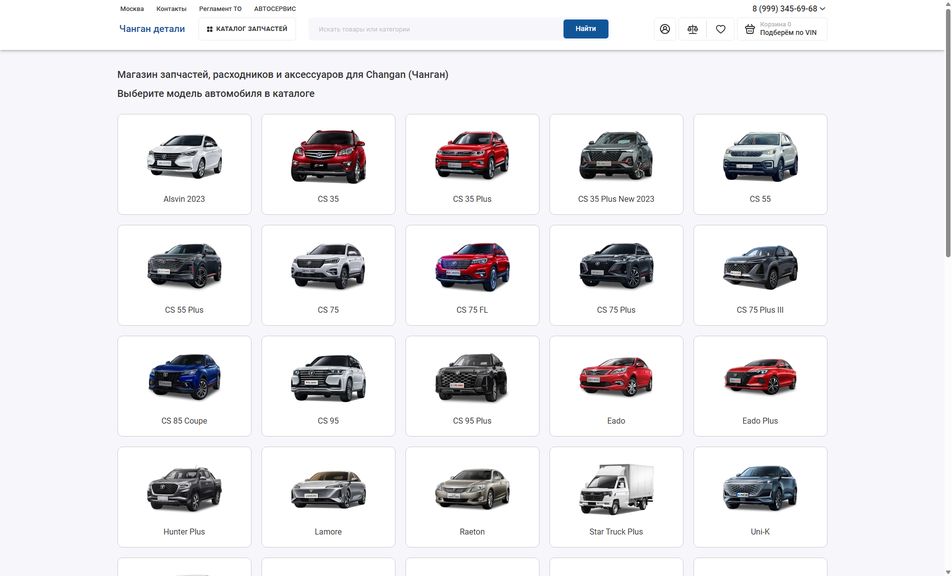Select the CS 35 car image
Image resolution: width=952 pixels, height=576 pixels.
[328, 156]
